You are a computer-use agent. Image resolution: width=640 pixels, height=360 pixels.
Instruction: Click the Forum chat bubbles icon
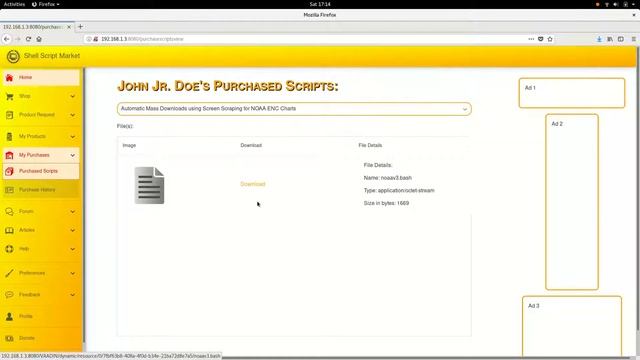pyautogui.click(x=9, y=211)
